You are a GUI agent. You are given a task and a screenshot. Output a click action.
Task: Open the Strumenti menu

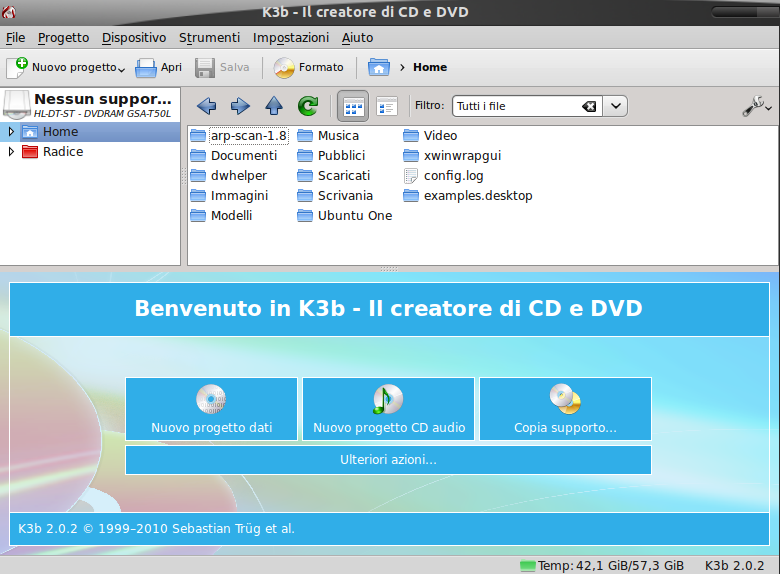[209, 38]
